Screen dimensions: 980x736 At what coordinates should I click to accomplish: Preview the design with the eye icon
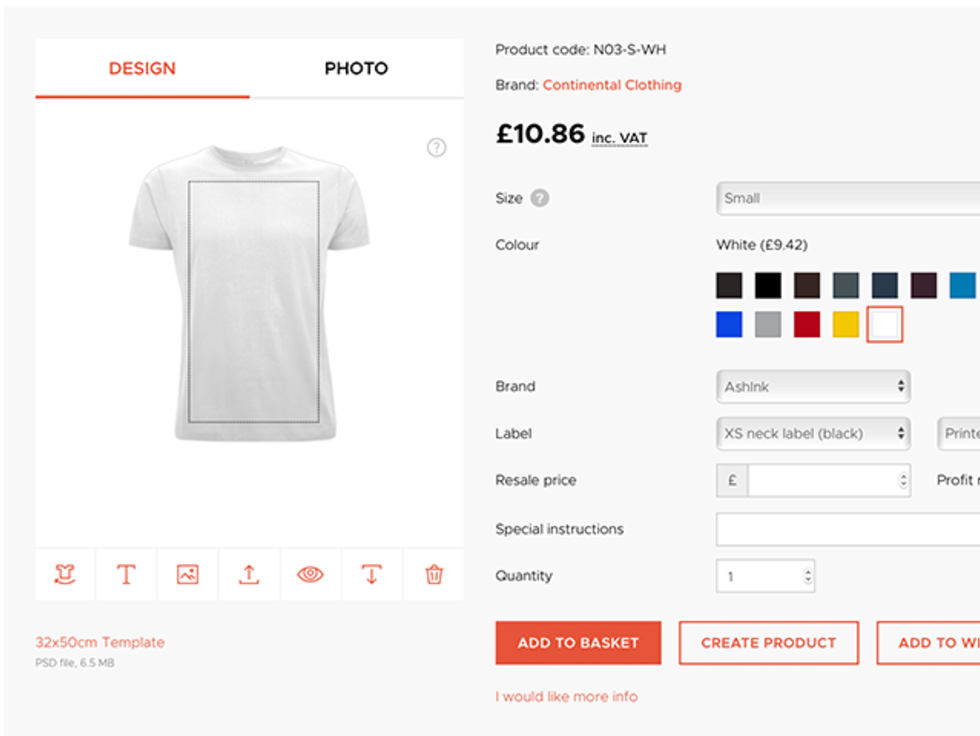[310, 573]
